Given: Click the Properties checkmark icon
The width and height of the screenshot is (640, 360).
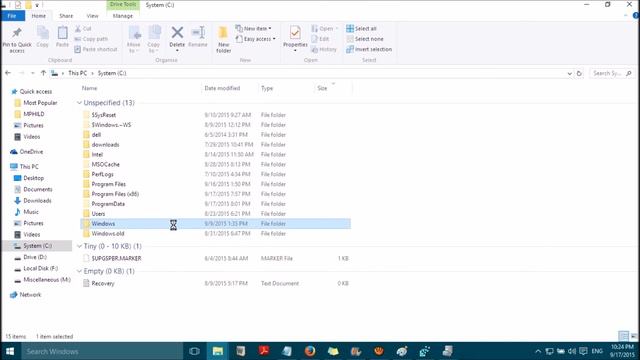Looking at the screenshot, I should [295, 32].
